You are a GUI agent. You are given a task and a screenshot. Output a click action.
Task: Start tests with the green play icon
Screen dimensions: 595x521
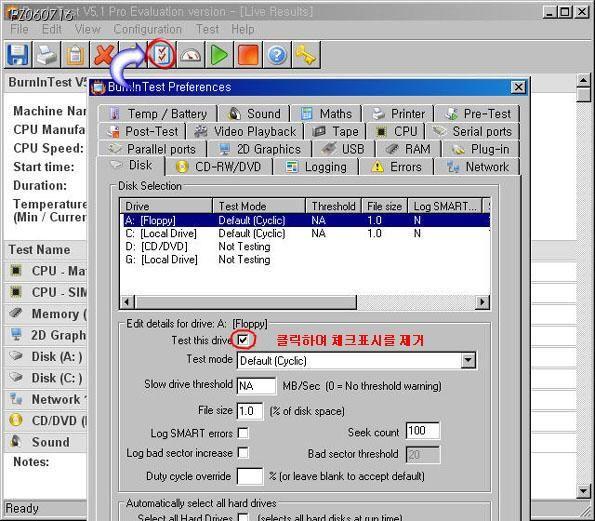pyautogui.click(x=219, y=55)
